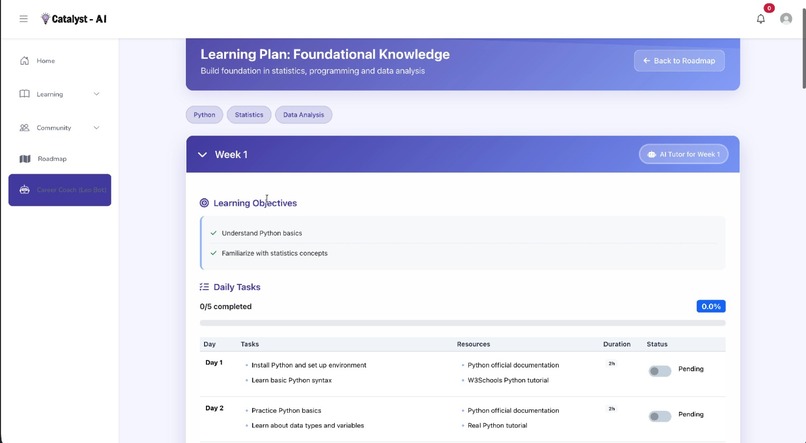Click the Daily Tasks checklist icon
Screen dimensions: 806x443
coord(204,287)
